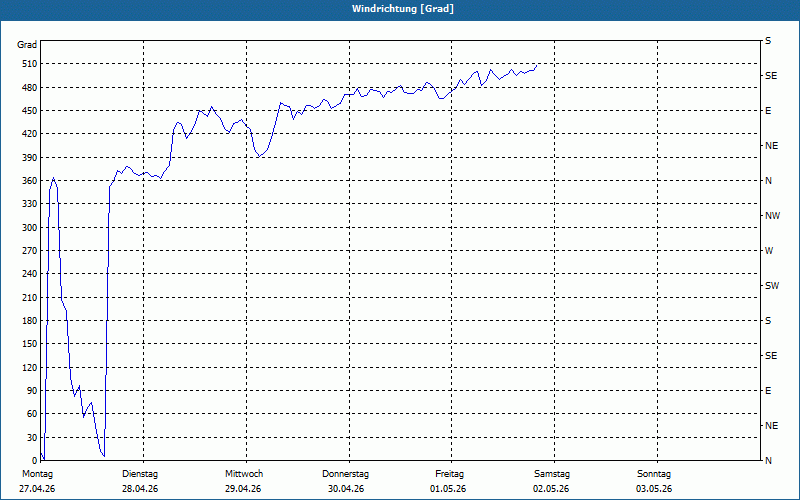This screenshot has height=500, width=800.
Task: Click the date 03.05.26
Action: tap(654, 489)
